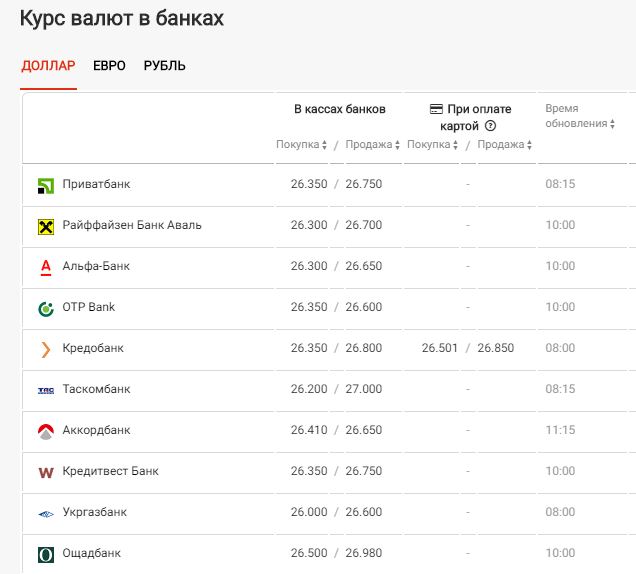Open the Райффайзен Банк Аваль link
Screen dimensions: 636x574
pyautogui.click(x=132, y=225)
